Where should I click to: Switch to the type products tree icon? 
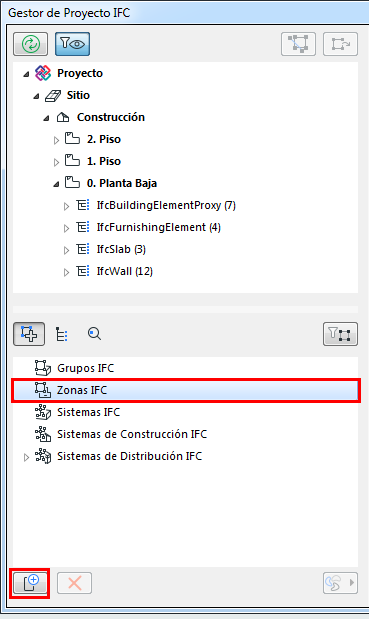click(62, 334)
